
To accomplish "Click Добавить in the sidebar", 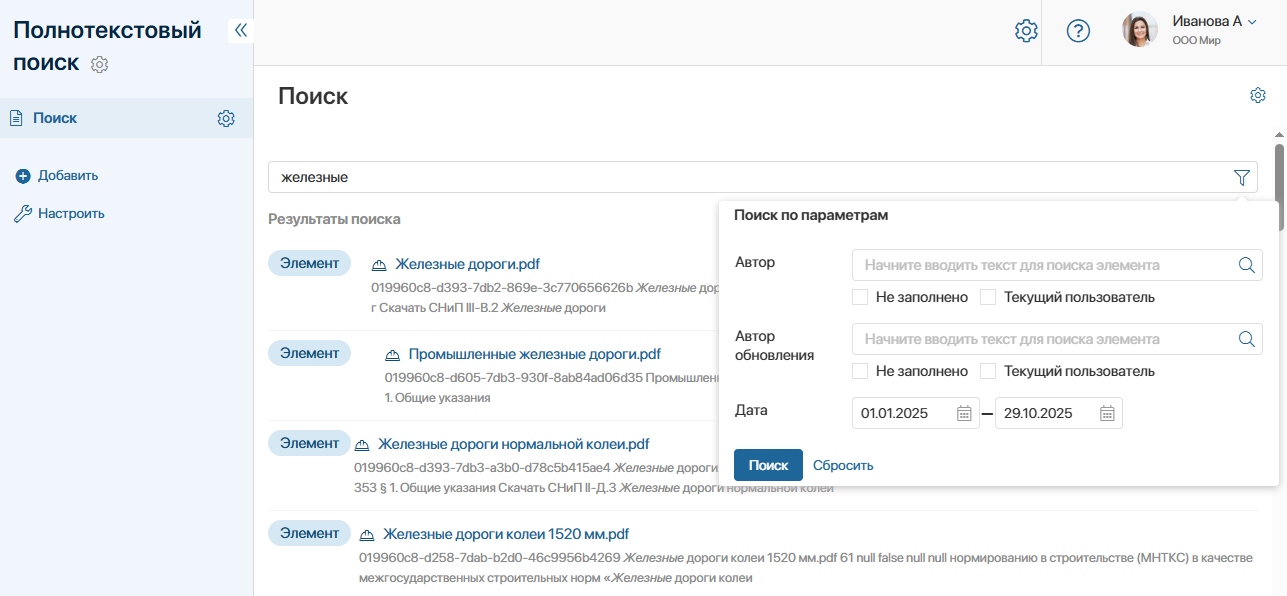I will coord(67,174).
